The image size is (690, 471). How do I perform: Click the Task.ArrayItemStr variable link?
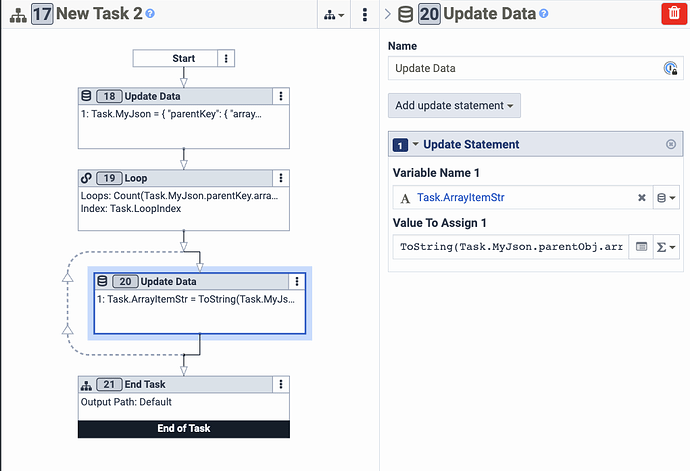[x=461, y=198]
